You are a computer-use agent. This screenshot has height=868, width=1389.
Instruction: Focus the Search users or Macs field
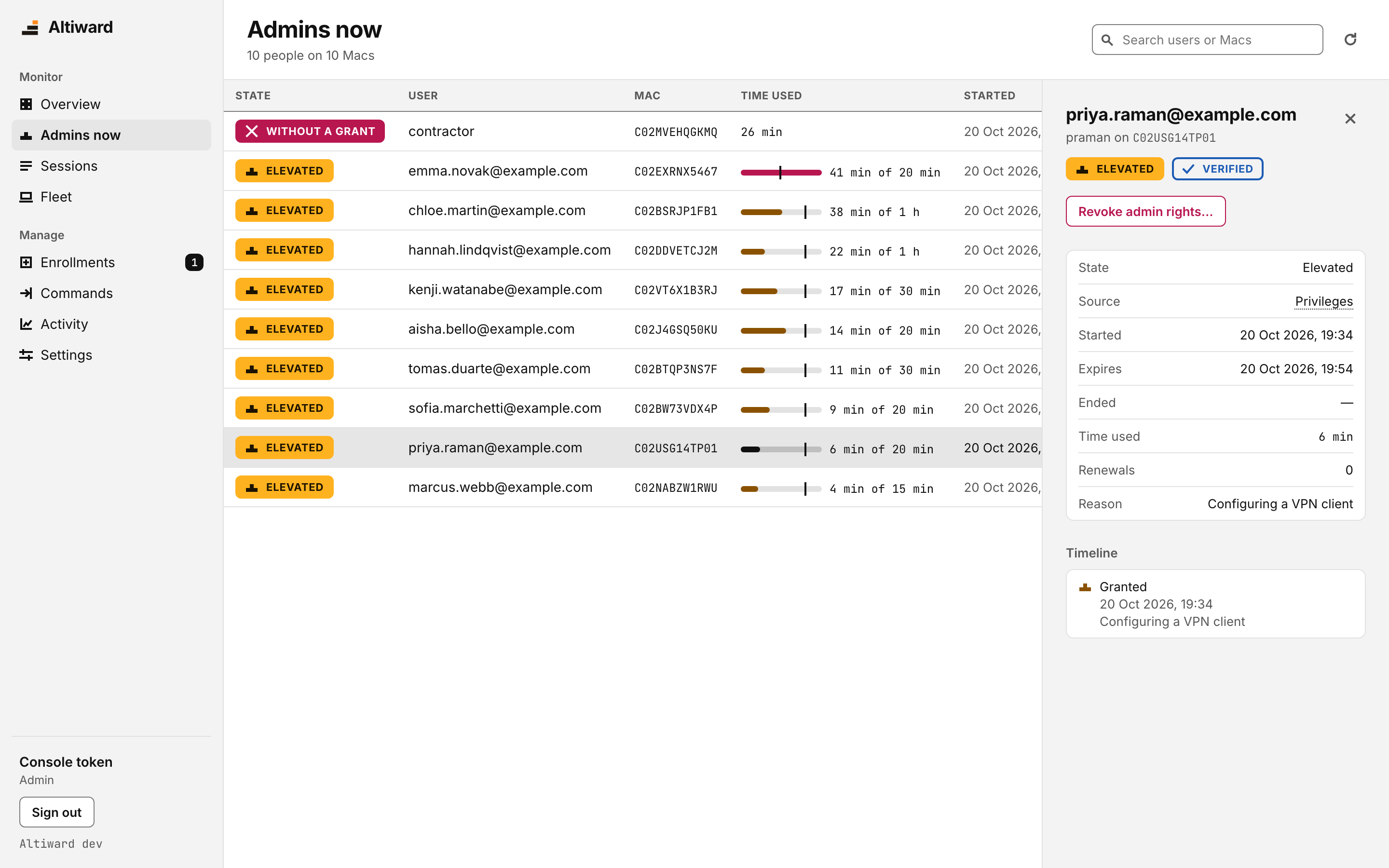1207,40
